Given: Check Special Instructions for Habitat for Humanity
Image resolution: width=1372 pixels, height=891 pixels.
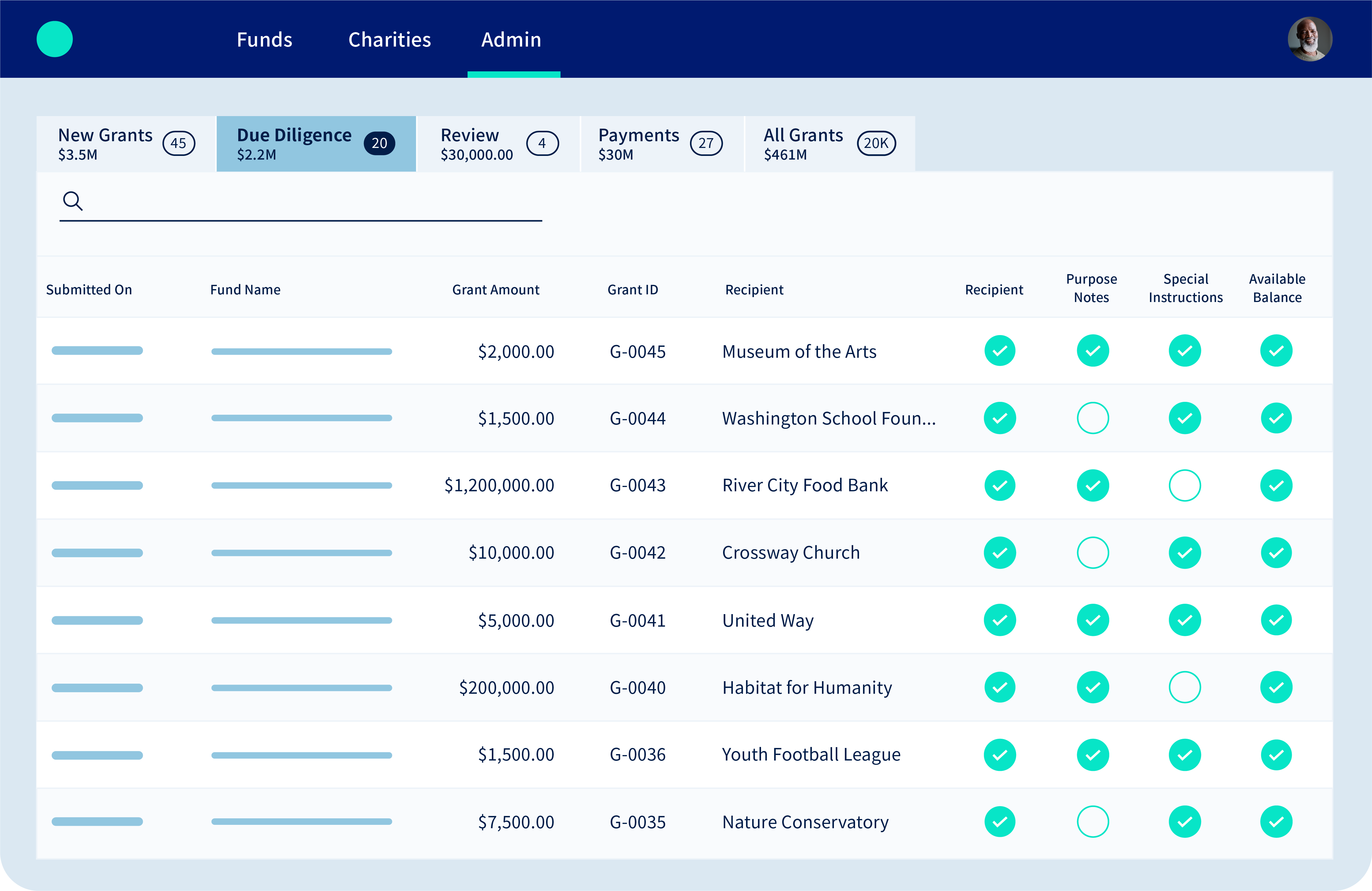Looking at the screenshot, I should [1185, 687].
